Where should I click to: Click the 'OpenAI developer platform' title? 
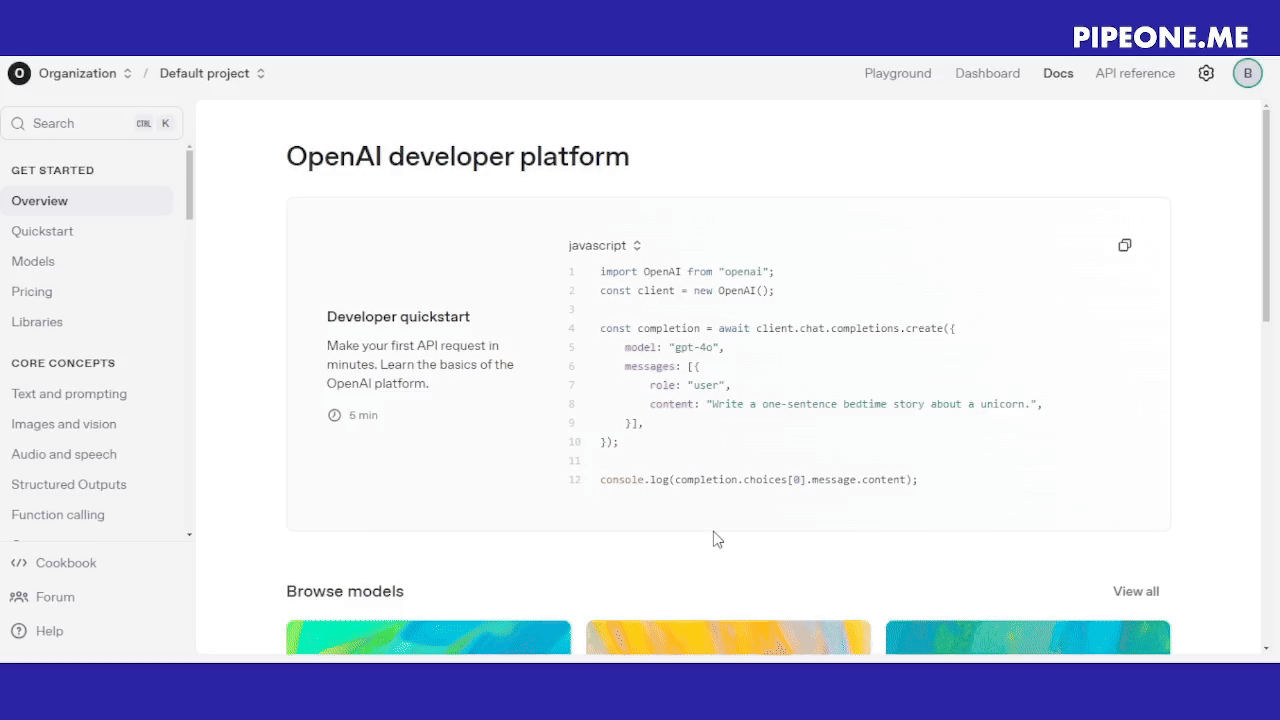(458, 157)
